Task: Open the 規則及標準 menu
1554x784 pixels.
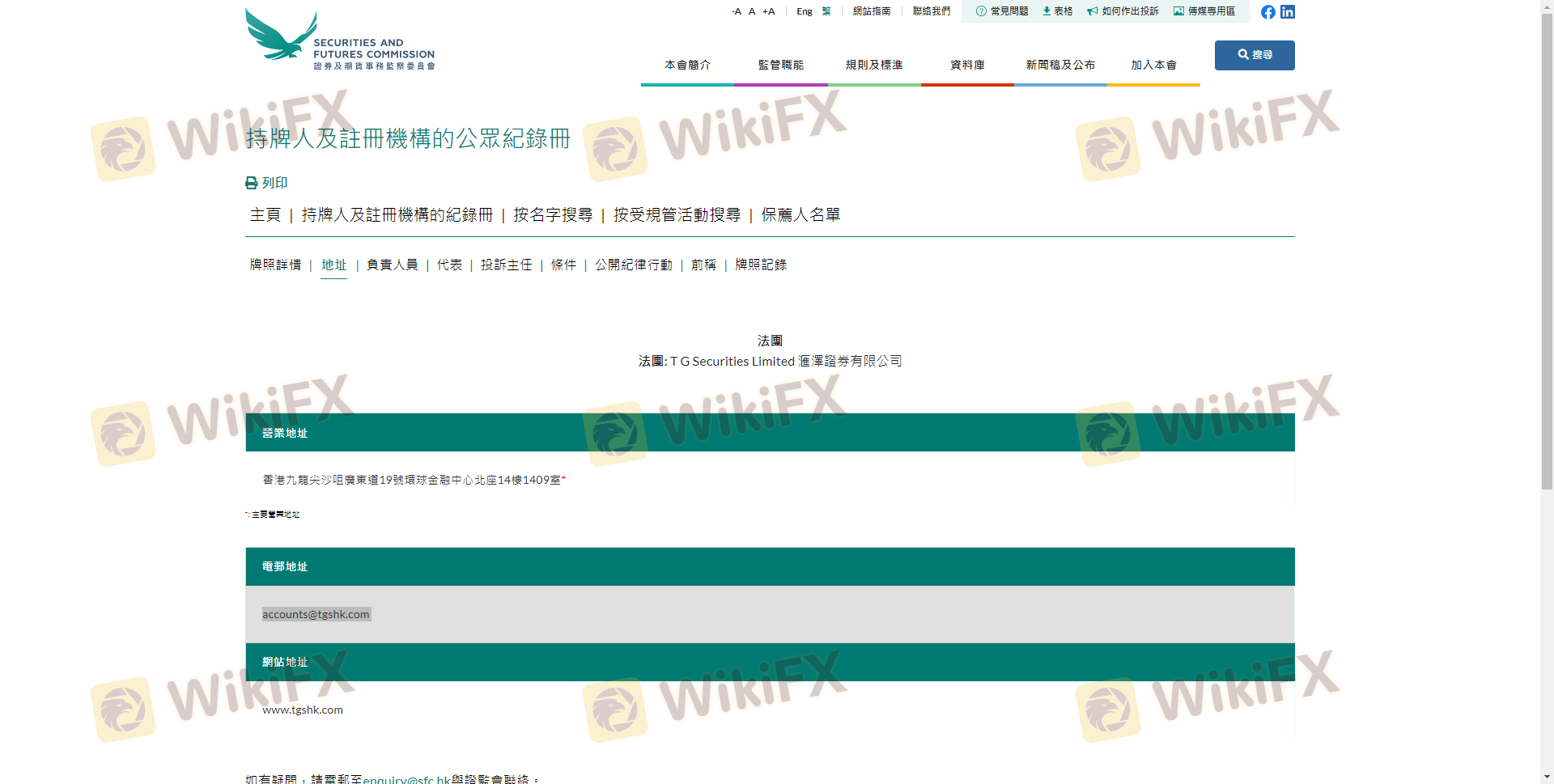Action: click(874, 65)
